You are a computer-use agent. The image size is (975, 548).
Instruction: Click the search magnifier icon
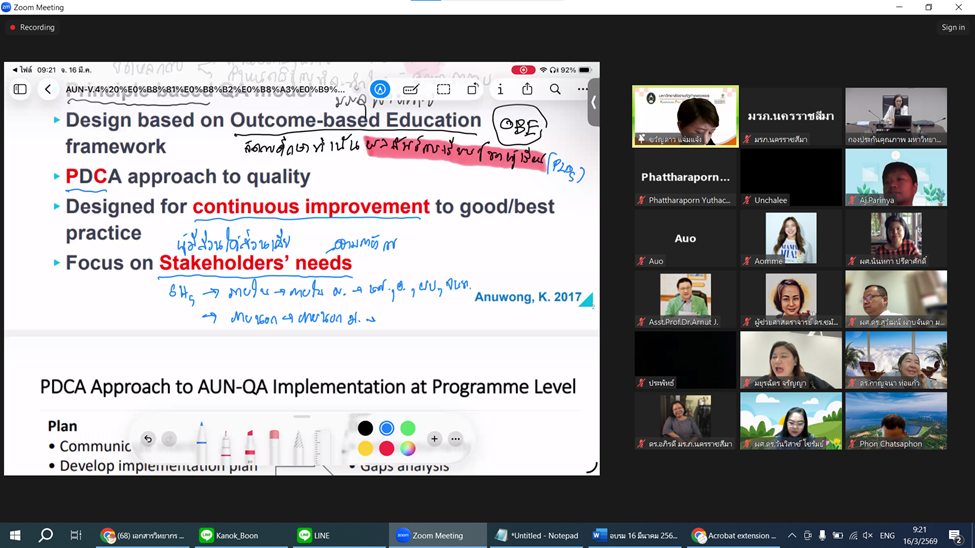pyautogui.click(x=555, y=89)
